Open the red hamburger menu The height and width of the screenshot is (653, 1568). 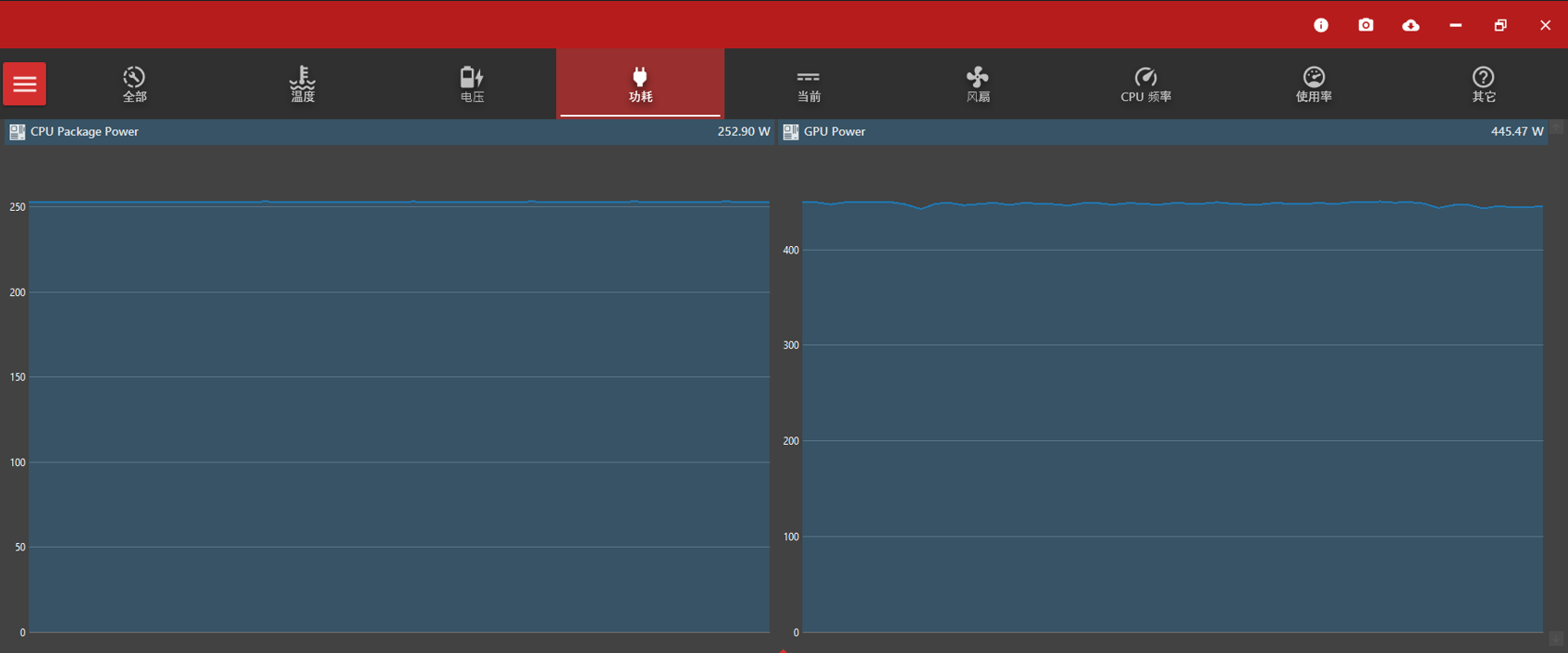(25, 84)
